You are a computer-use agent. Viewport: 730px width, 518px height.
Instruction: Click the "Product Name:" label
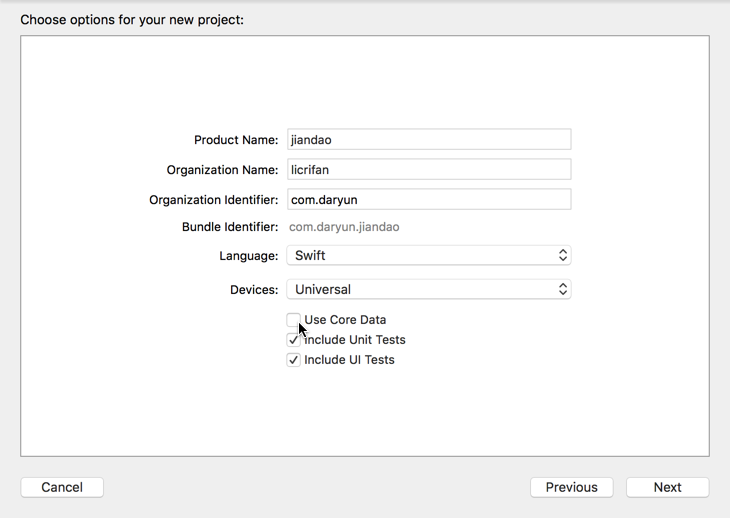(x=236, y=140)
